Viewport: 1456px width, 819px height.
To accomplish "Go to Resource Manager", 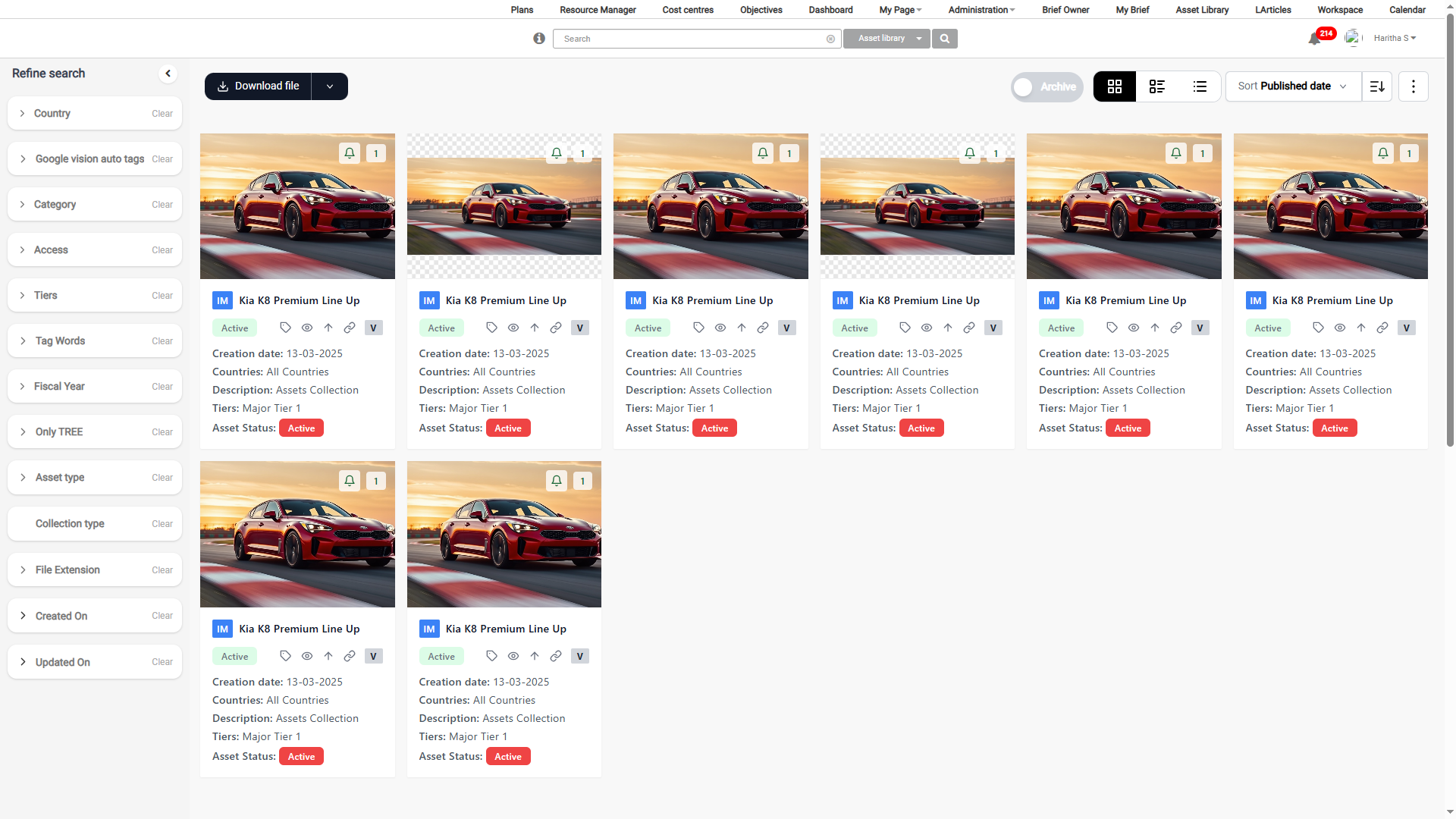I will [x=598, y=10].
